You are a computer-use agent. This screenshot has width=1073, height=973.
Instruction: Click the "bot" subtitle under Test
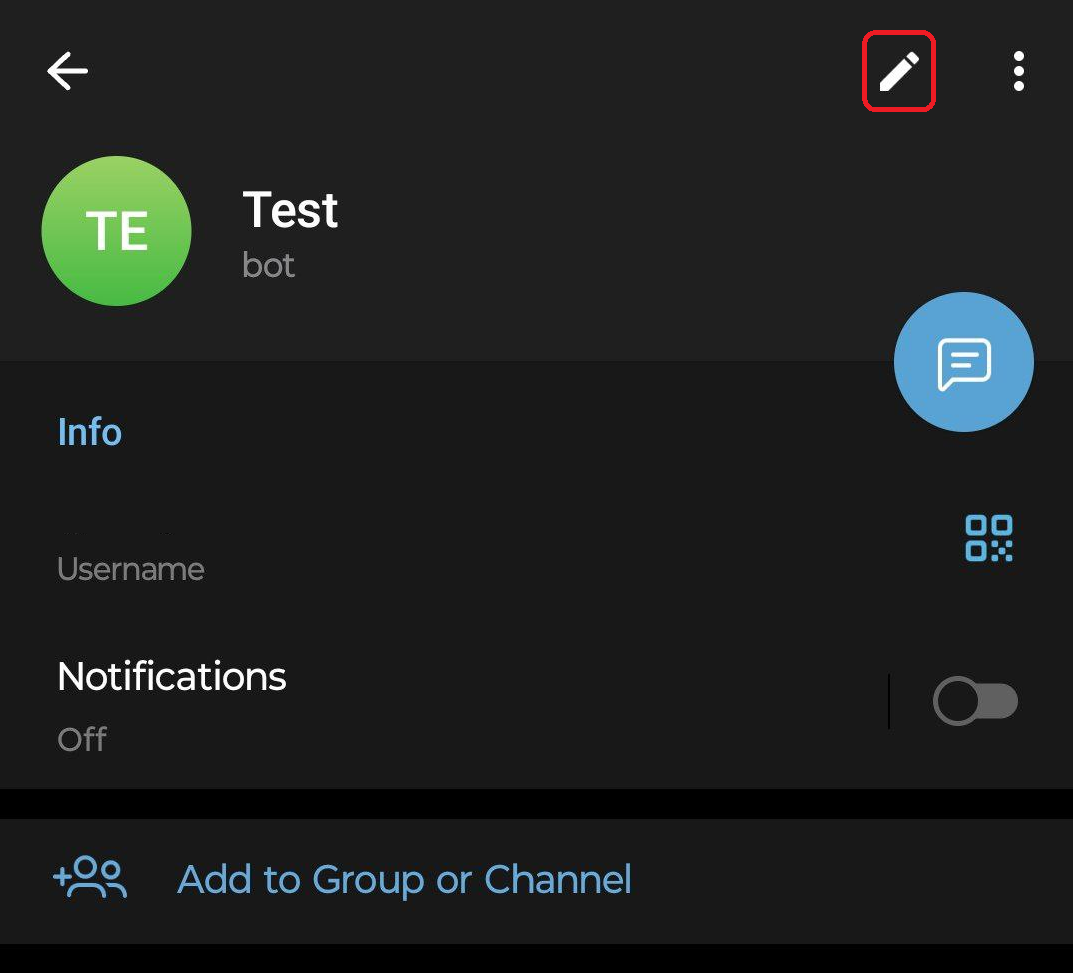tap(269, 265)
